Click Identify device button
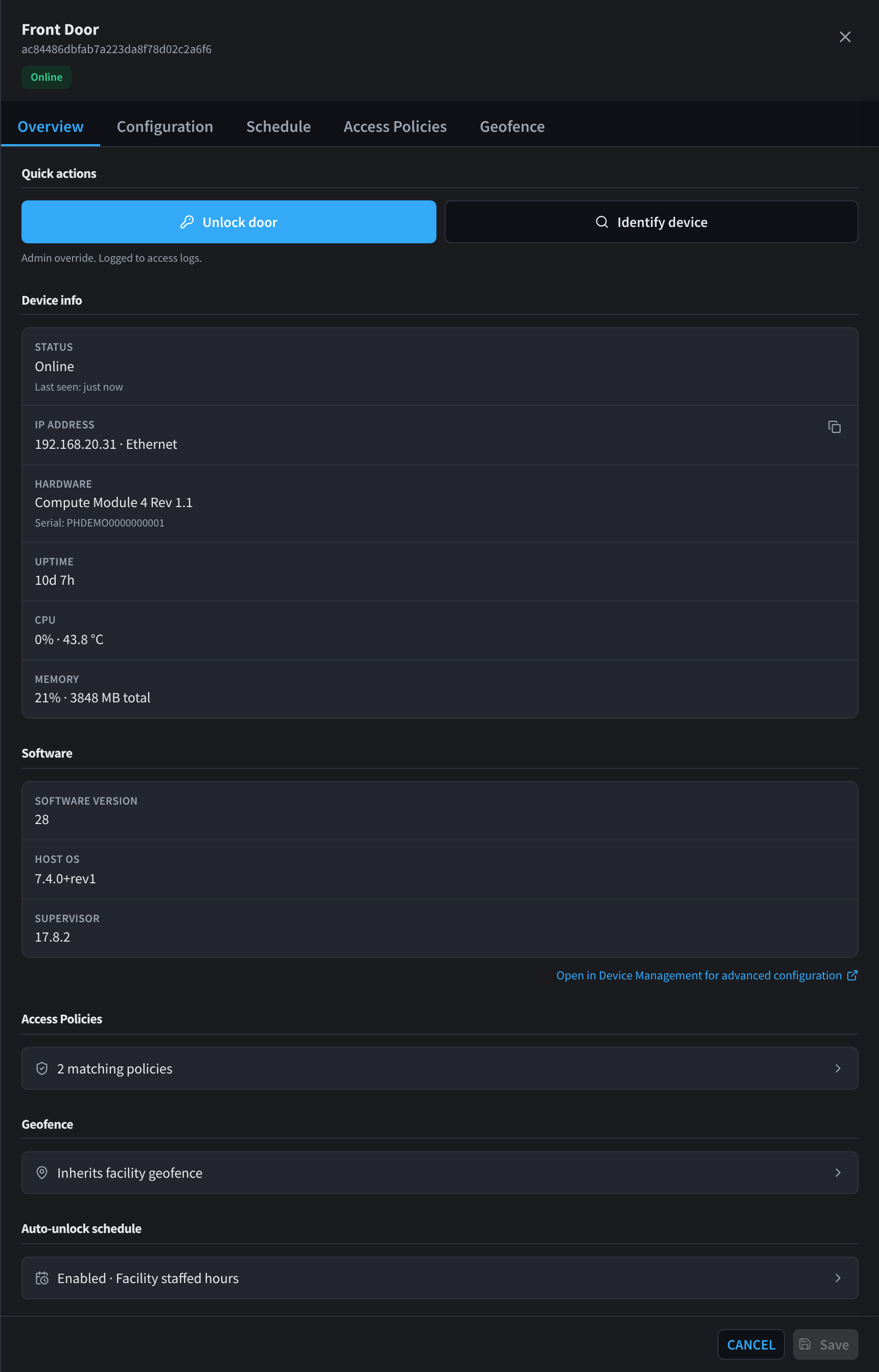Viewport: 879px width, 1372px height. click(x=651, y=222)
